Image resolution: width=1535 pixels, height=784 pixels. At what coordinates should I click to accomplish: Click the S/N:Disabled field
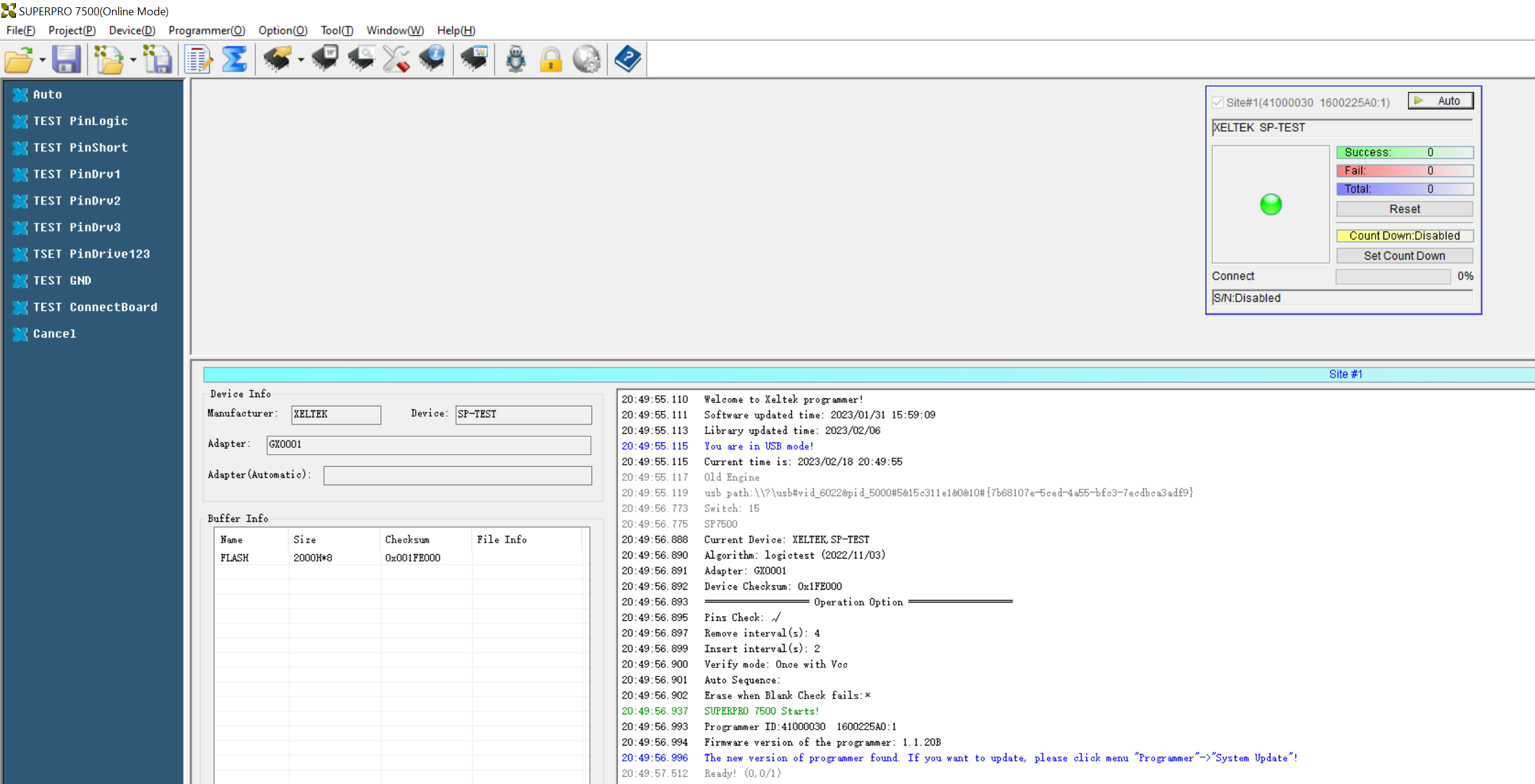pyautogui.click(x=1343, y=298)
